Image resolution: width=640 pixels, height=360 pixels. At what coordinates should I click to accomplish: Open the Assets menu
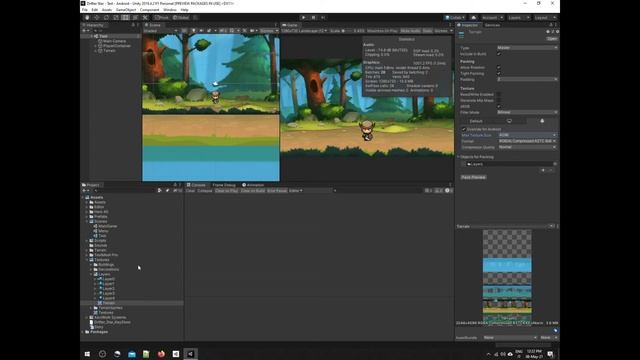tap(107, 10)
